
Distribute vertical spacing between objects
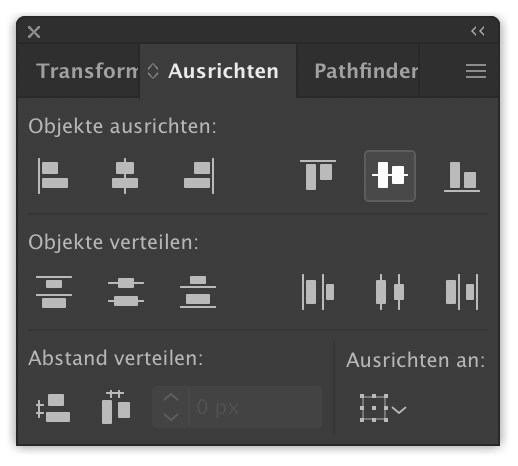pos(53,408)
